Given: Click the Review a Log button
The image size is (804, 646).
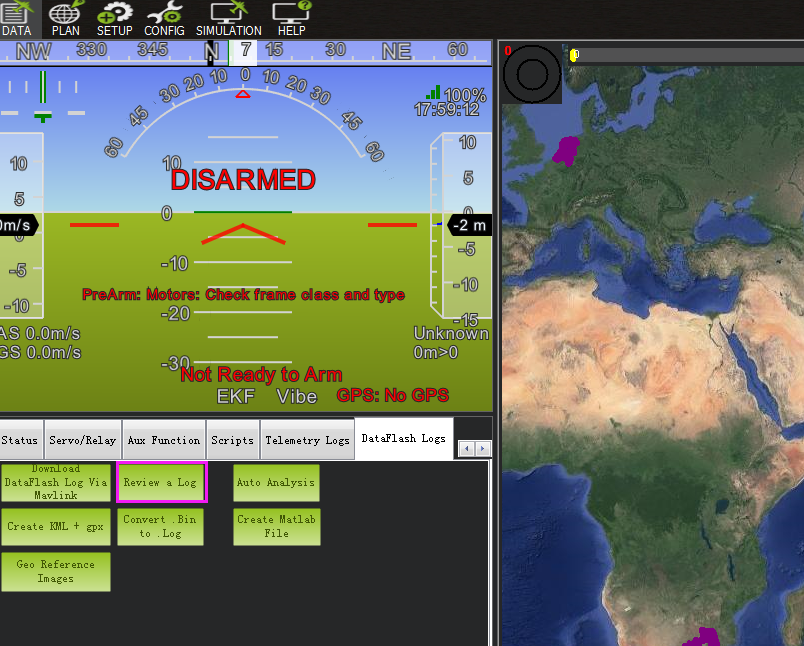Looking at the screenshot, I should point(161,482).
